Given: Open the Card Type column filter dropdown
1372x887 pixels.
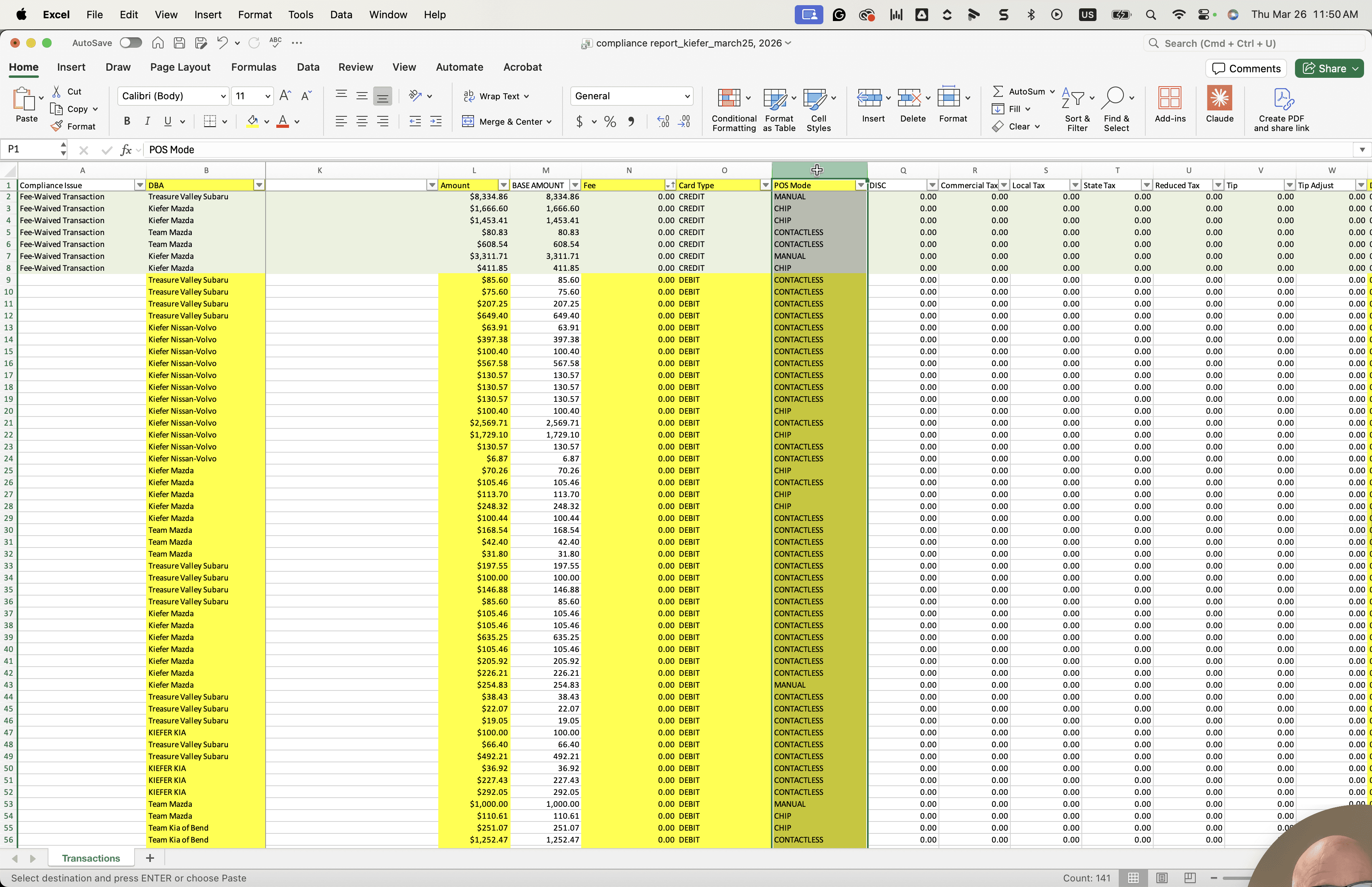Looking at the screenshot, I should [x=765, y=185].
